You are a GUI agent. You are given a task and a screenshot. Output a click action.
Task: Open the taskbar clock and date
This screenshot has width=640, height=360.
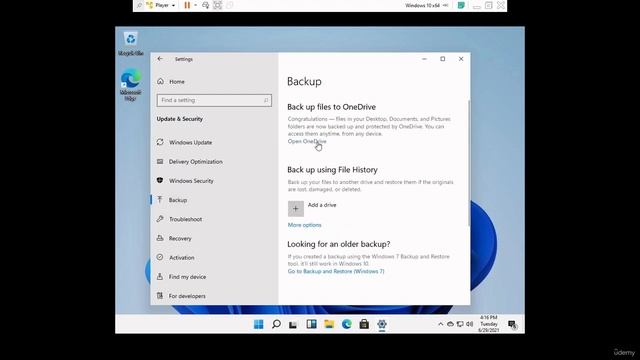[x=489, y=324]
